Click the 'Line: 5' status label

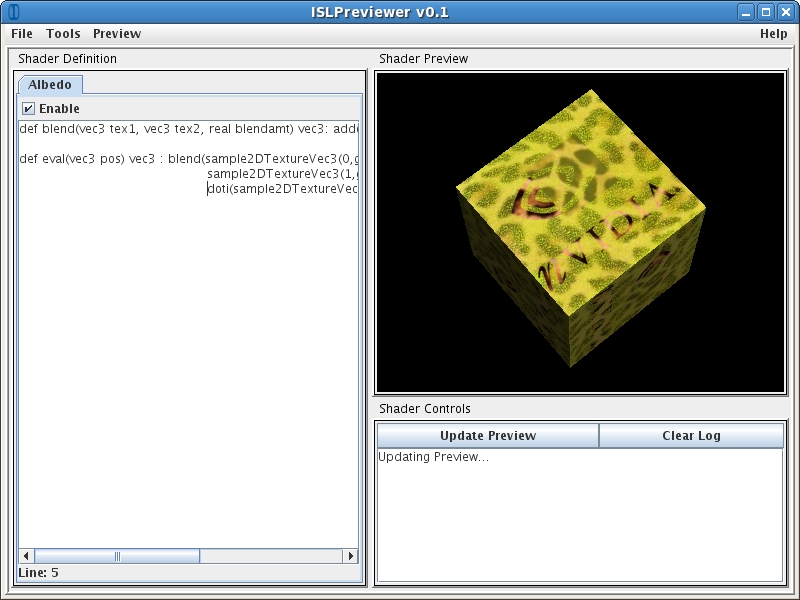pyautogui.click(x=38, y=573)
